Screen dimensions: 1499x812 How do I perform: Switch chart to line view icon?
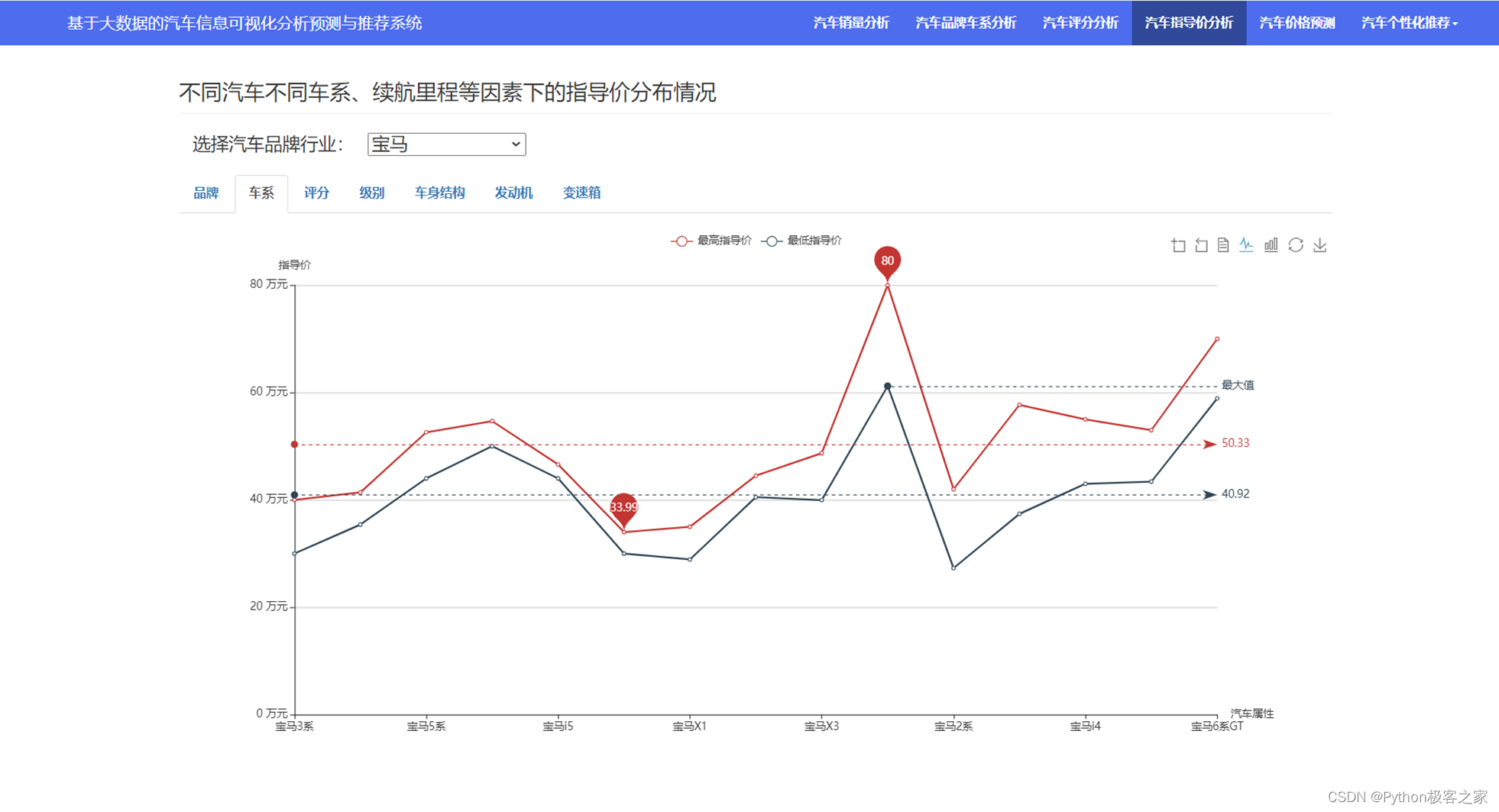(1246, 245)
